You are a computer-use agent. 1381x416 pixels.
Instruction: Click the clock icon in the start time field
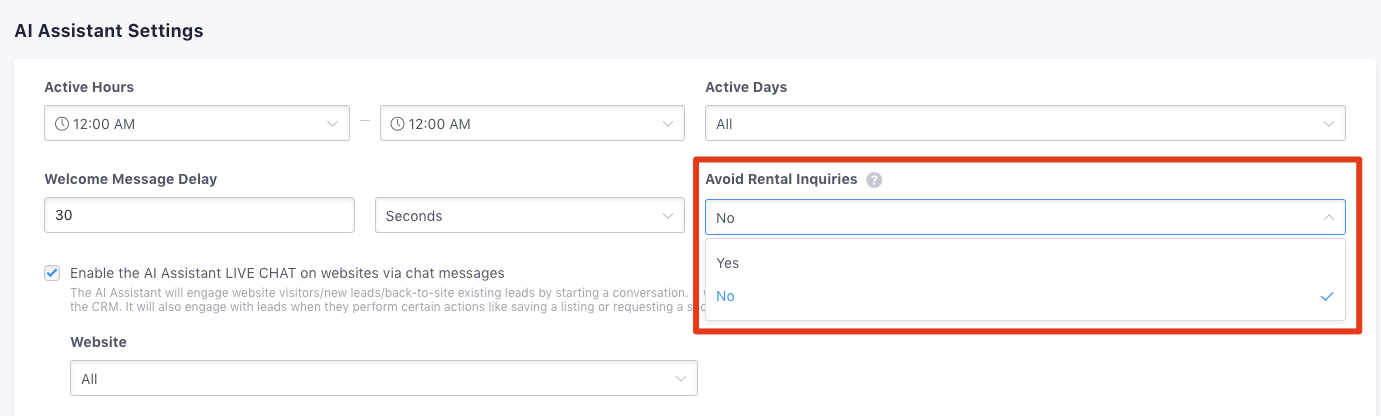[62, 124]
